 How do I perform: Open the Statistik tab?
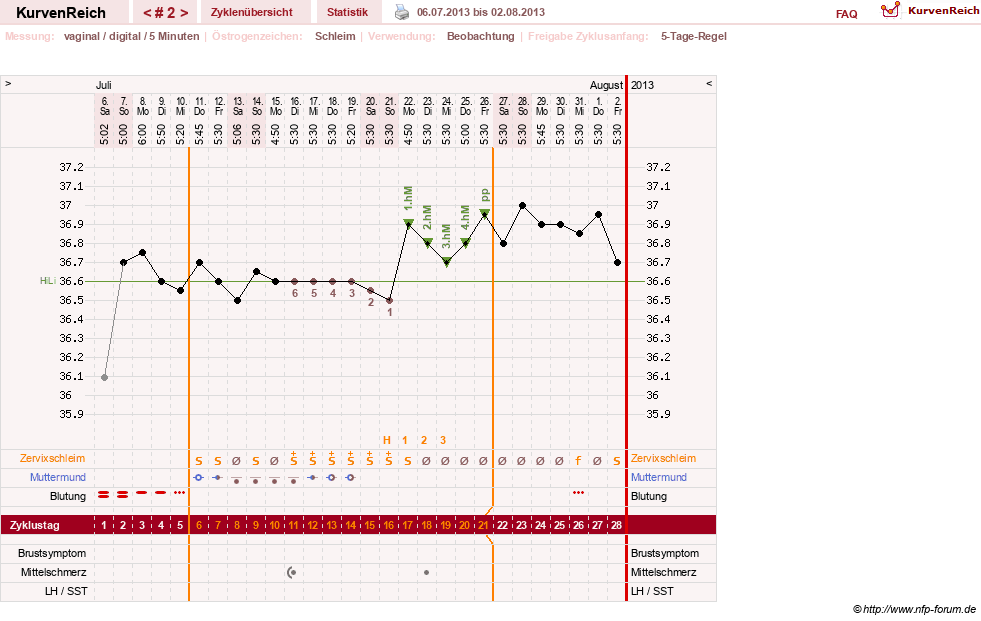click(347, 12)
